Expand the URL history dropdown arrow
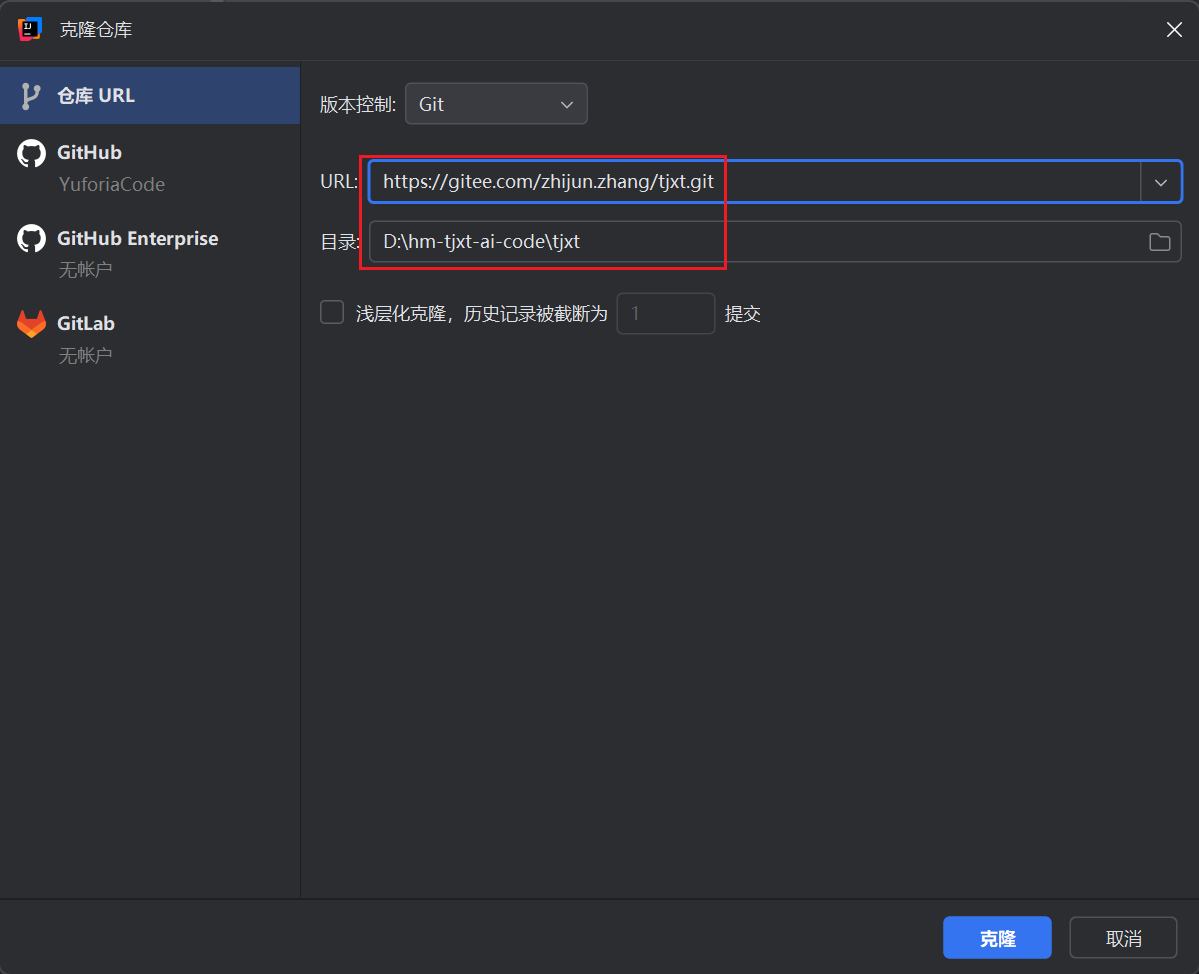The height and width of the screenshot is (974, 1199). [1161, 182]
